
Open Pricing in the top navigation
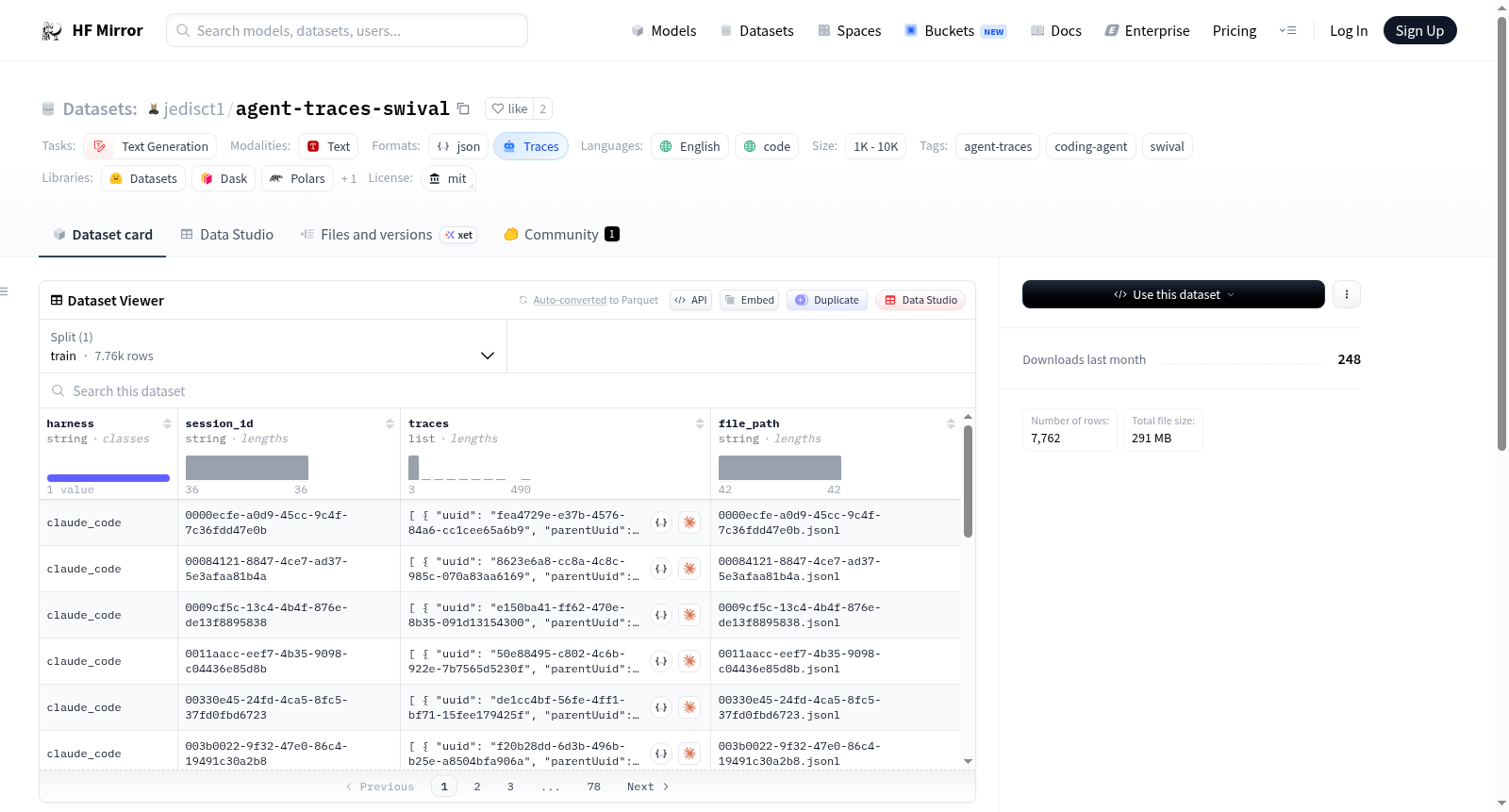[1234, 30]
